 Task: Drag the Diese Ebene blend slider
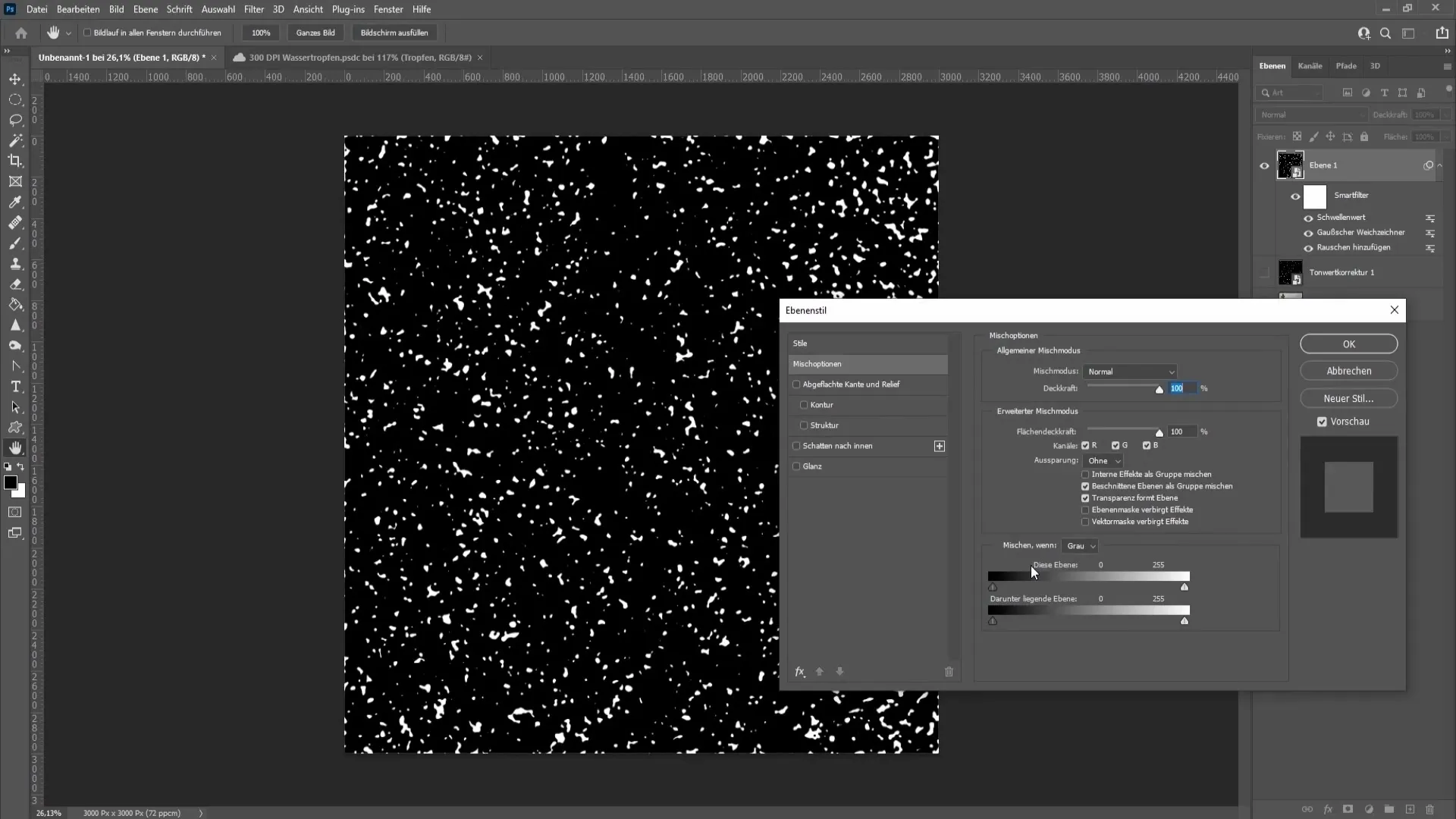[993, 587]
